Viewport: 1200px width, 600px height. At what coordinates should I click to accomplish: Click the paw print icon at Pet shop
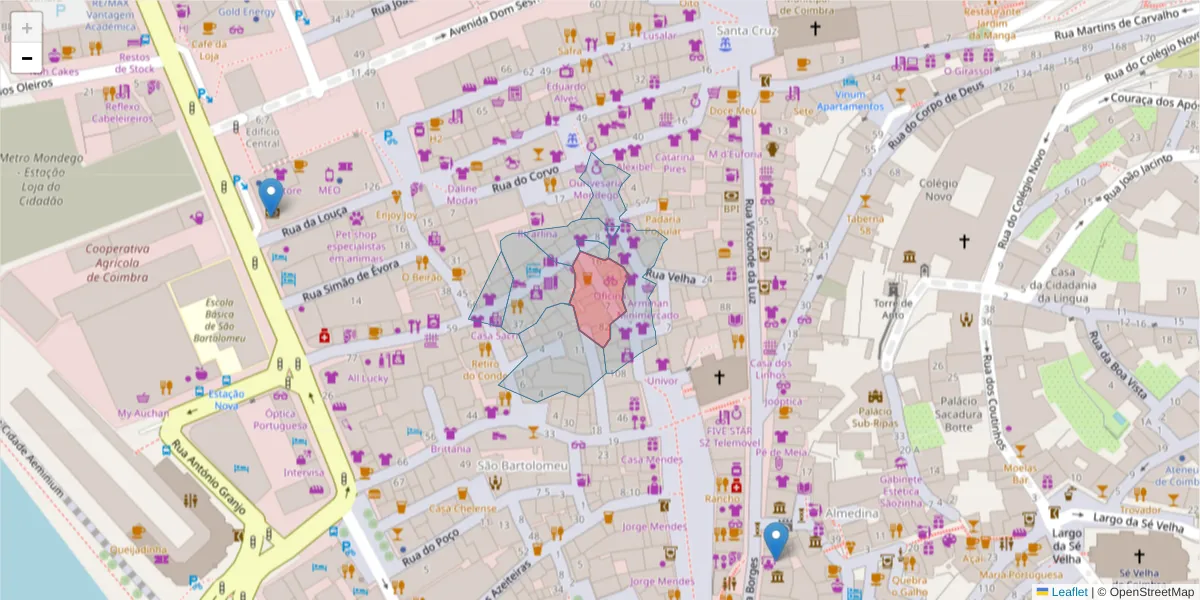(x=356, y=219)
